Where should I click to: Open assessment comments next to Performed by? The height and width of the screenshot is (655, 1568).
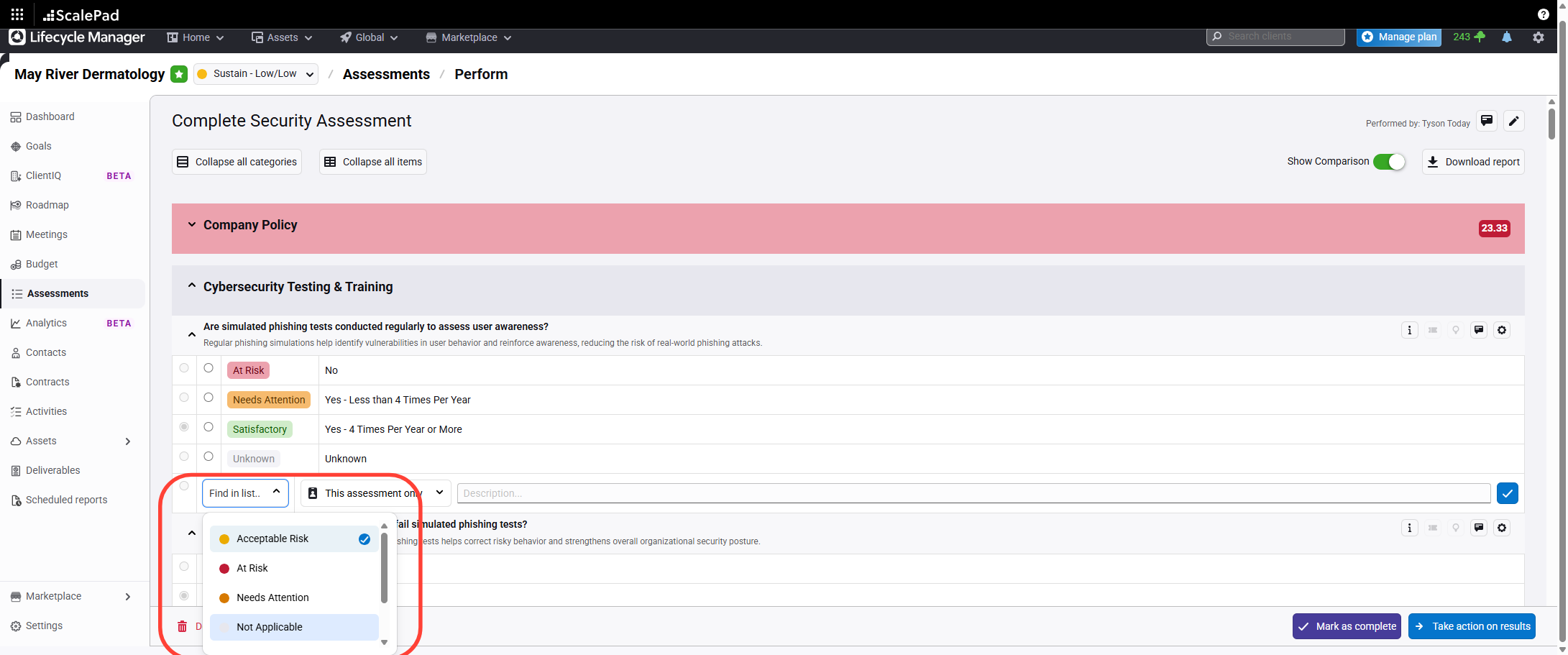click(x=1486, y=122)
